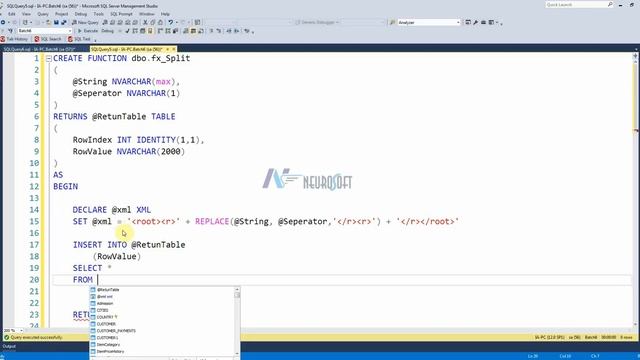This screenshot has height=360, width=640.
Task: Click the REPLACE function on line 15
Action: tap(212, 222)
